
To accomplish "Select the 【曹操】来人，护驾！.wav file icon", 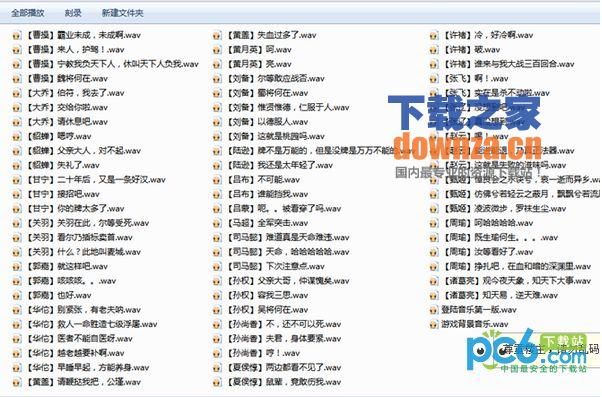I will (17, 50).
